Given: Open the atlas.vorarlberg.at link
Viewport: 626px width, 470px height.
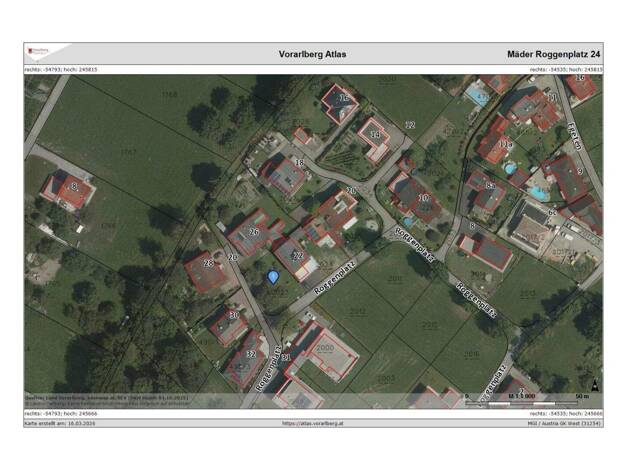Looking at the screenshot, I should click(312, 423).
